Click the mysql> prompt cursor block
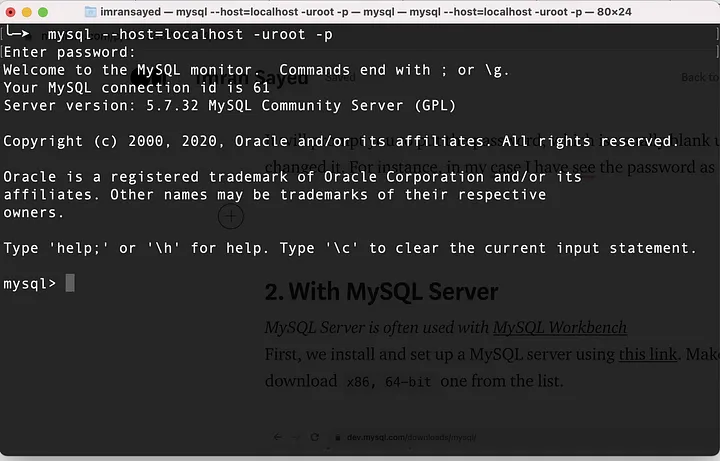This screenshot has height=461, width=720. 70,283
